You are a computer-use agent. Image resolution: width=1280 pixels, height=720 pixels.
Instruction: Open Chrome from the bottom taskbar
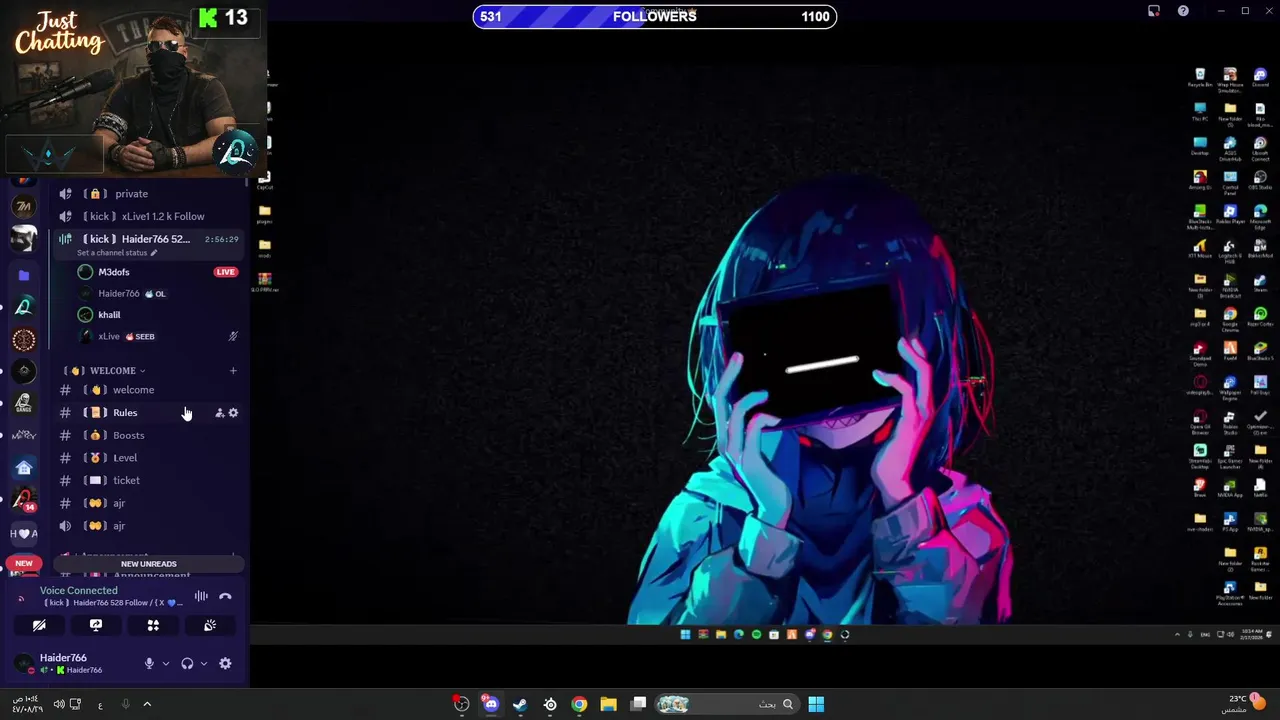click(x=579, y=704)
